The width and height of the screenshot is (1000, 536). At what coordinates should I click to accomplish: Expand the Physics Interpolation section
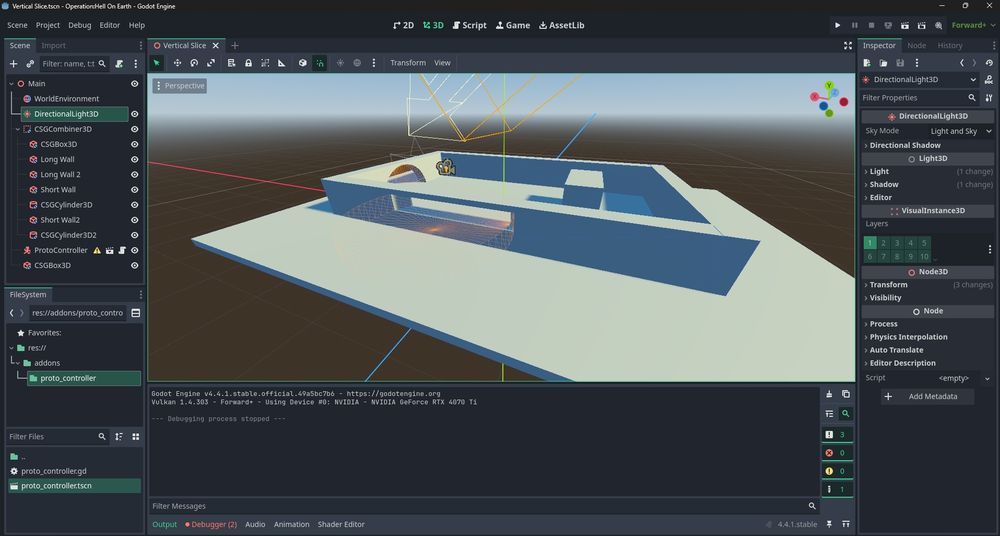pyautogui.click(x=908, y=337)
